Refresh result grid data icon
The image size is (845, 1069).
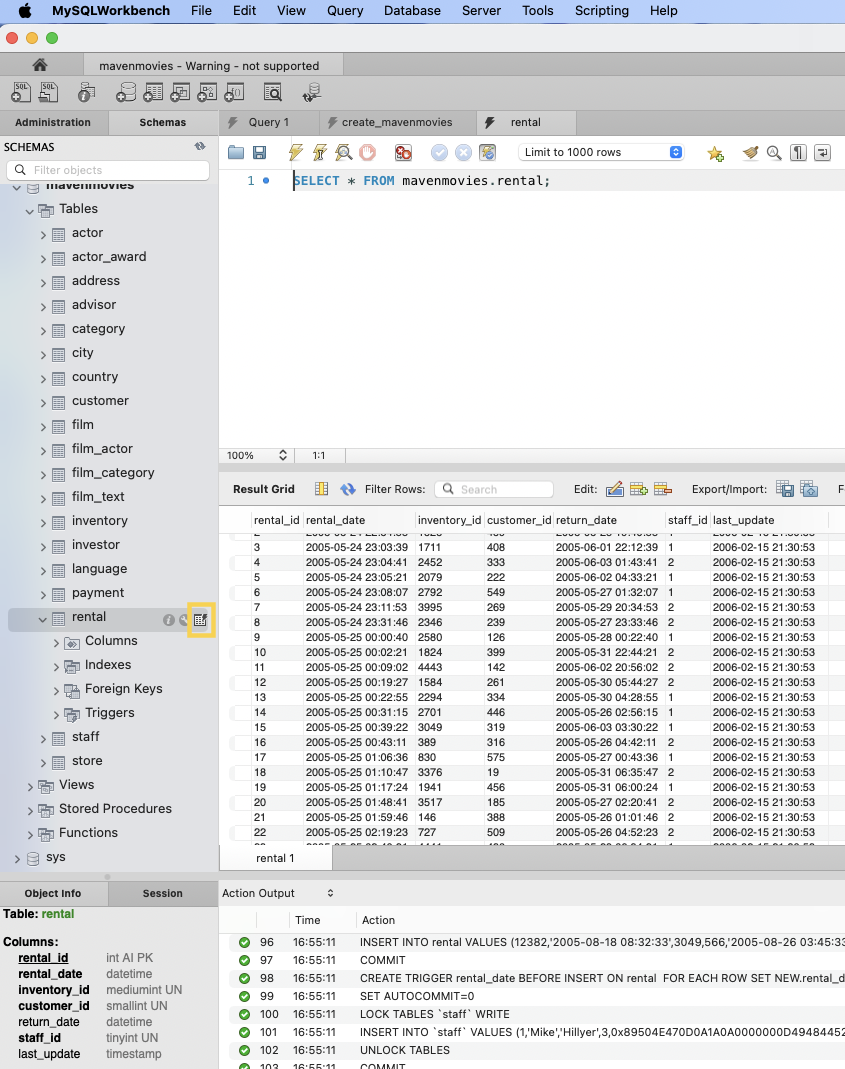348,489
